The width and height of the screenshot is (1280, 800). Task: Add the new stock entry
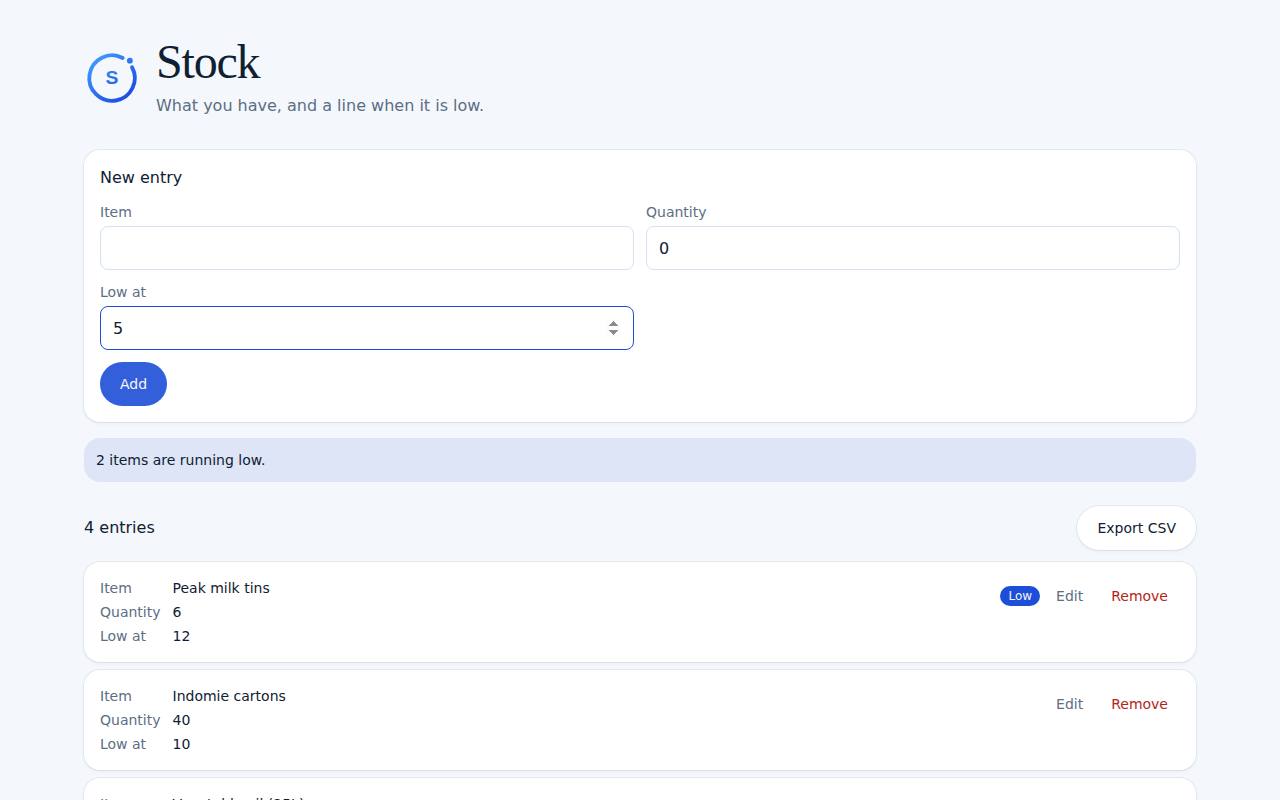[x=133, y=384]
